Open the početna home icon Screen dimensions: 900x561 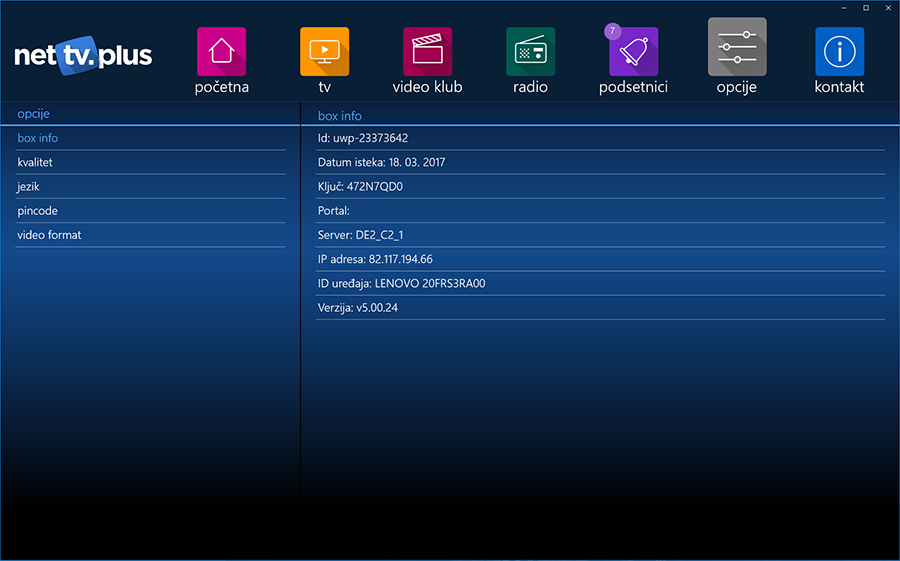[222, 52]
